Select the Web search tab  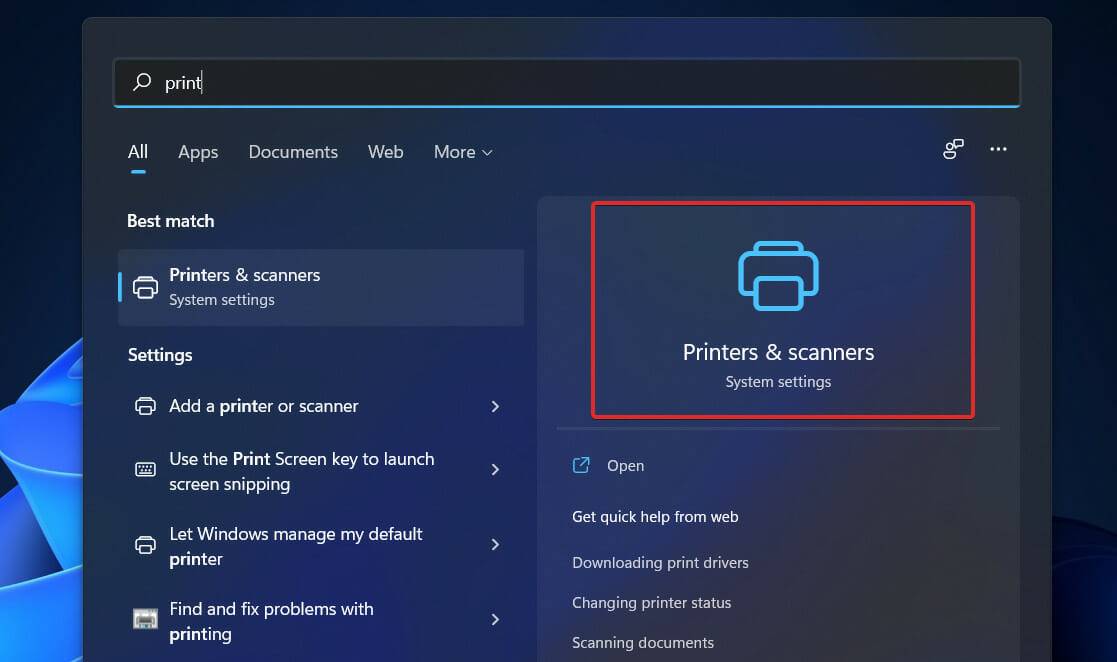point(385,152)
